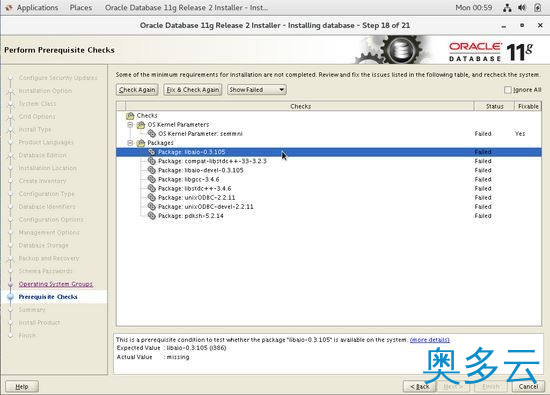Click the unixODBC-2.2.11 package icon

coord(152,198)
